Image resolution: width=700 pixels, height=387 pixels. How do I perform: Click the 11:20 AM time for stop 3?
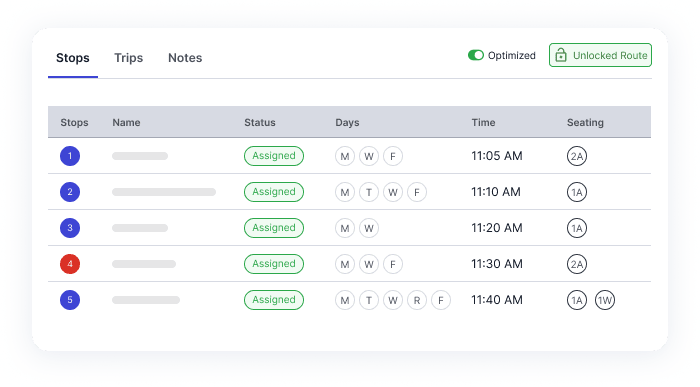497,228
